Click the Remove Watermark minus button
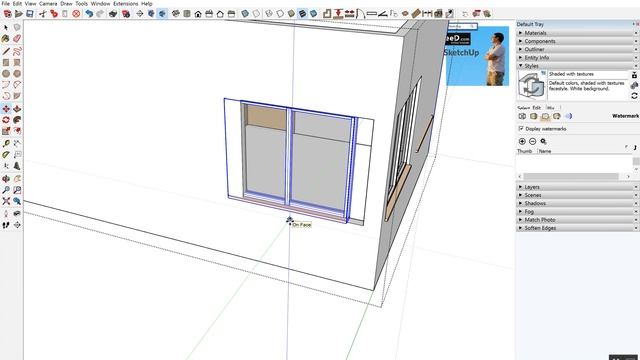 point(533,141)
